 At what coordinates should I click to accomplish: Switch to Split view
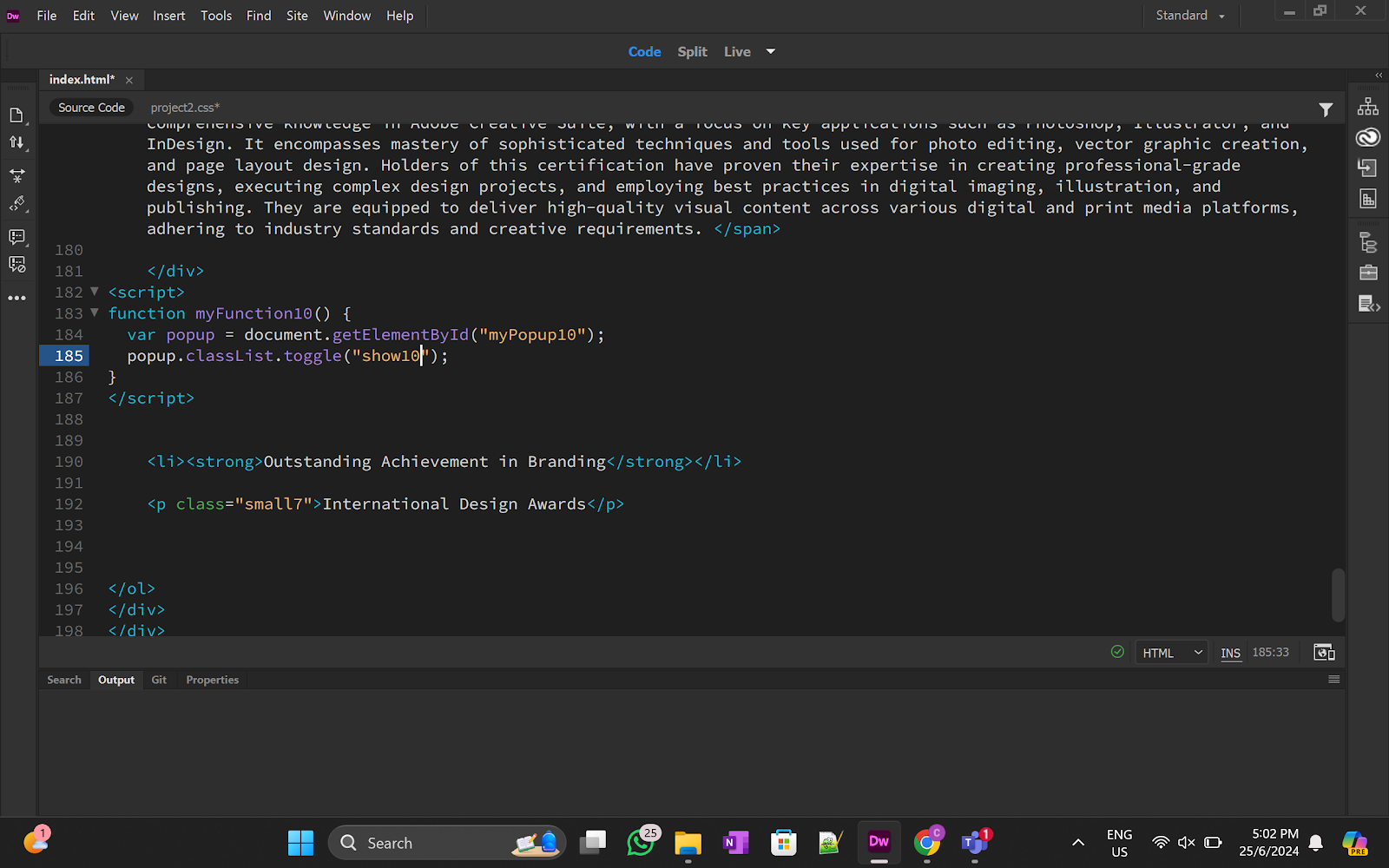692,52
